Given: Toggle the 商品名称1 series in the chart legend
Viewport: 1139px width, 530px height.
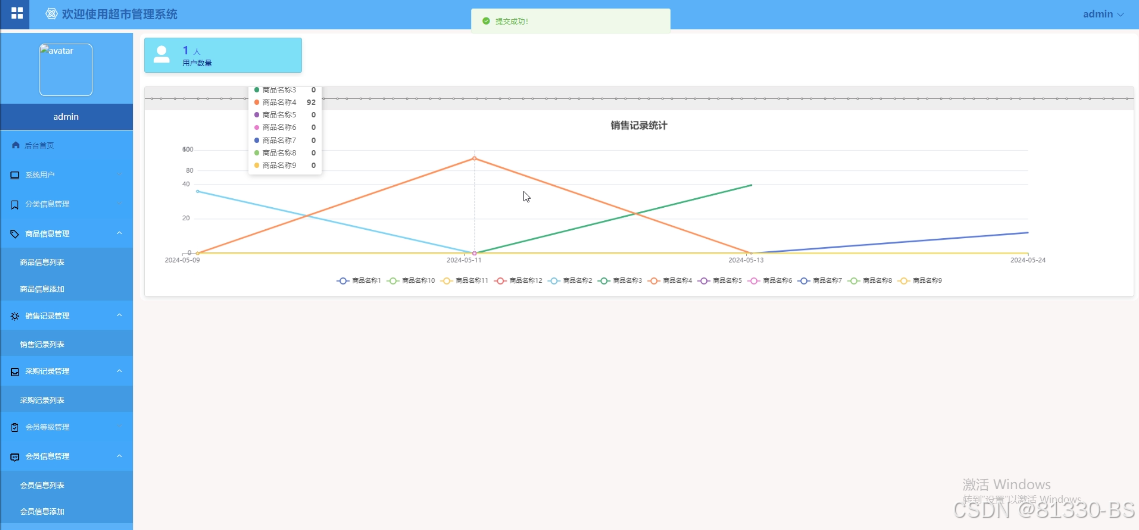Looking at the screenshot, I should click(359, 280).
